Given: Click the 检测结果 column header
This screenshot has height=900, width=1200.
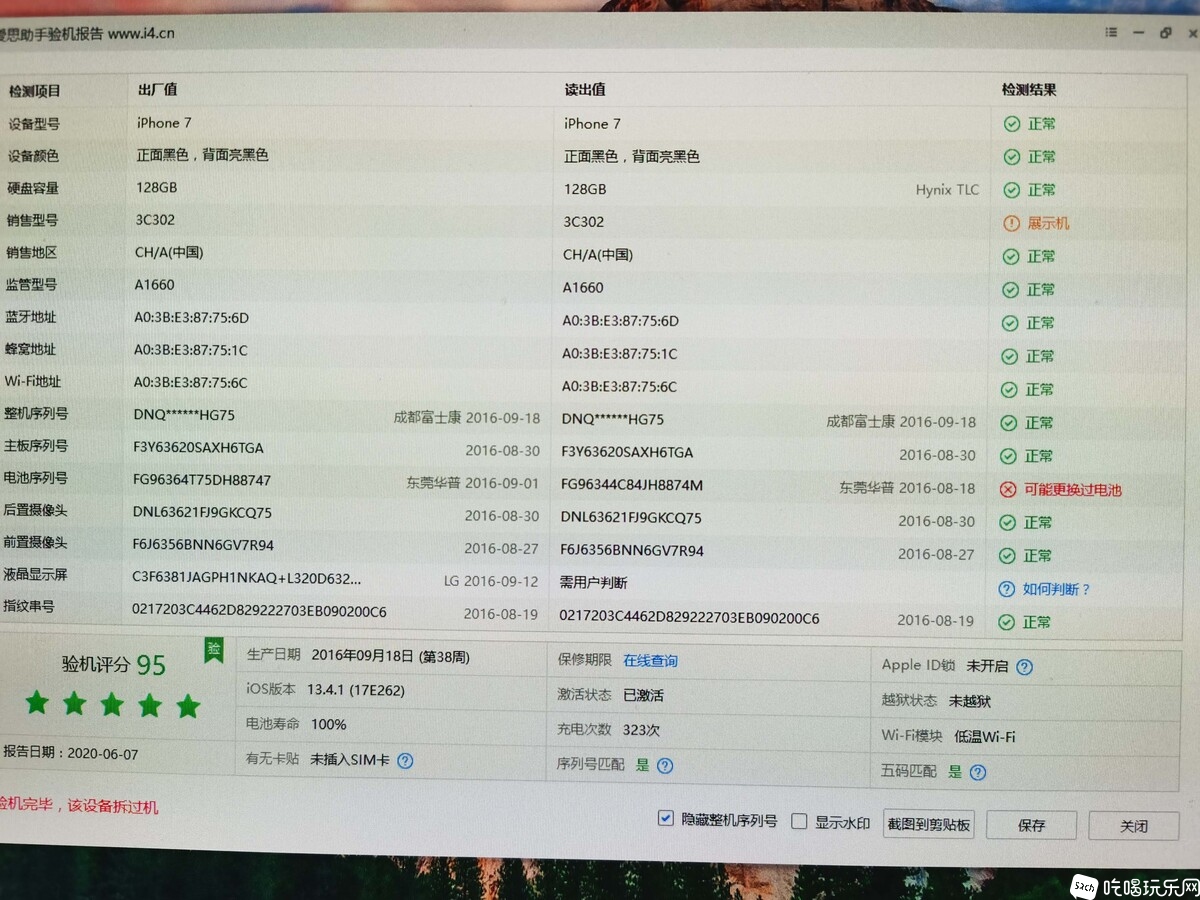Looking at the screenshot, I should pyautogui.click(x=1029, y=90).
